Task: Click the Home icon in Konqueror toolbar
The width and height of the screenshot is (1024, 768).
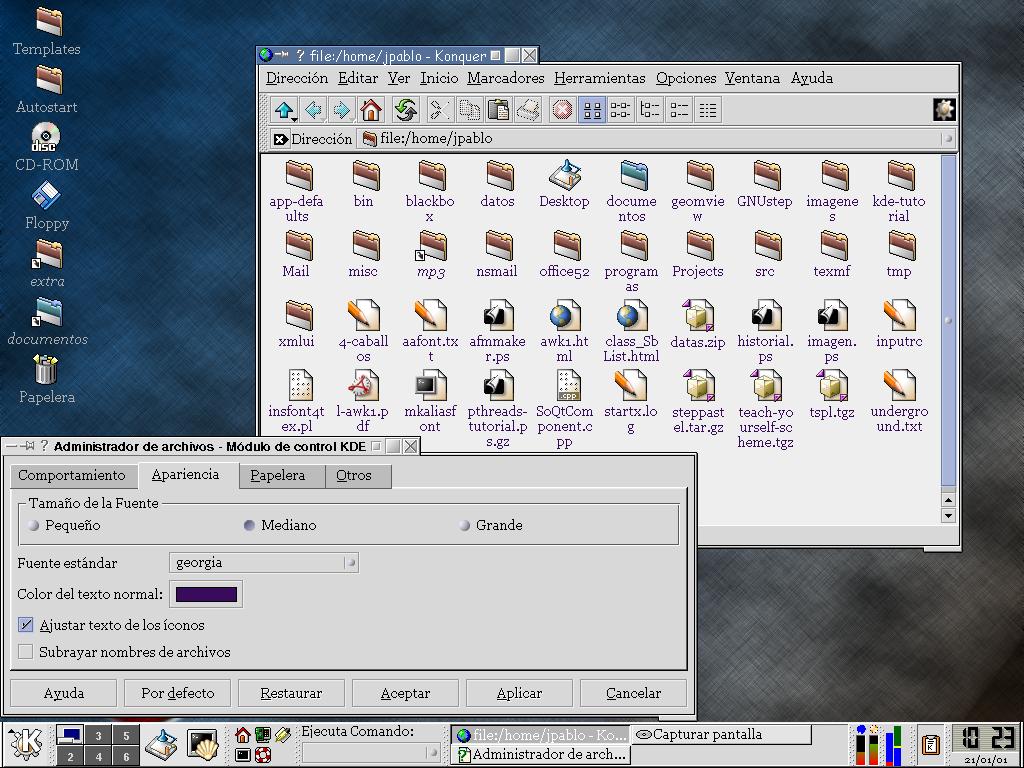Action: (x=371, y=110)
